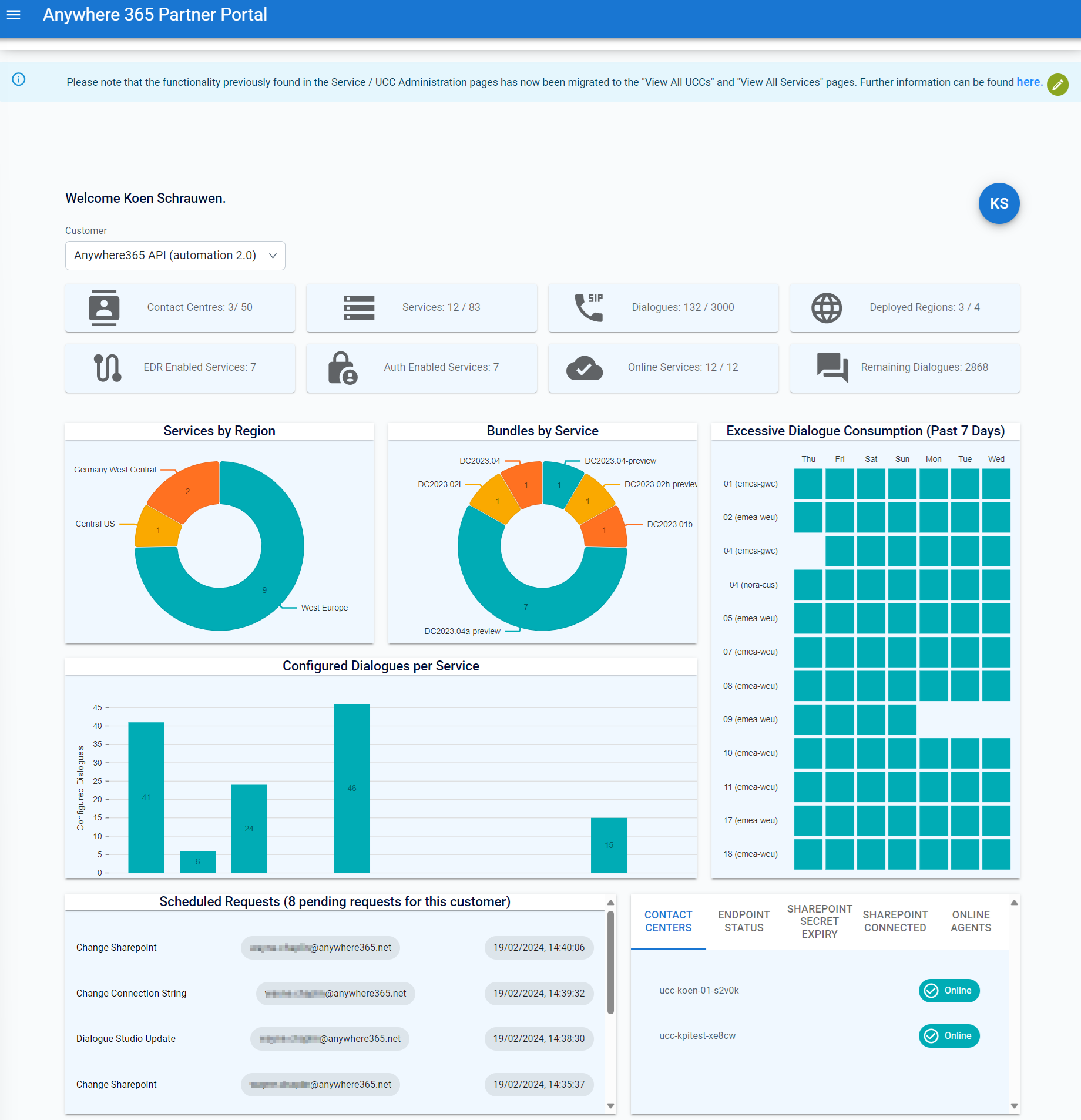
Task: Click Contact Centers panel scroll up arrow
Action: click(x=1014, y=903)
